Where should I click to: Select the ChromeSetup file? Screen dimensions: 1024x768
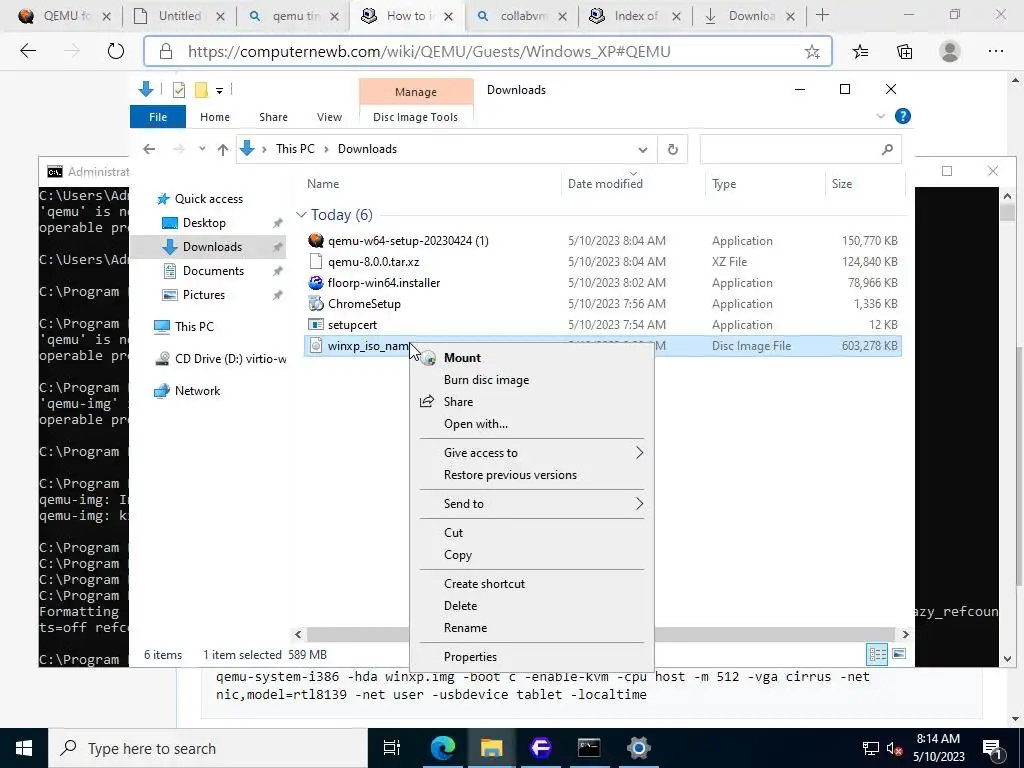tap(364, 303)
